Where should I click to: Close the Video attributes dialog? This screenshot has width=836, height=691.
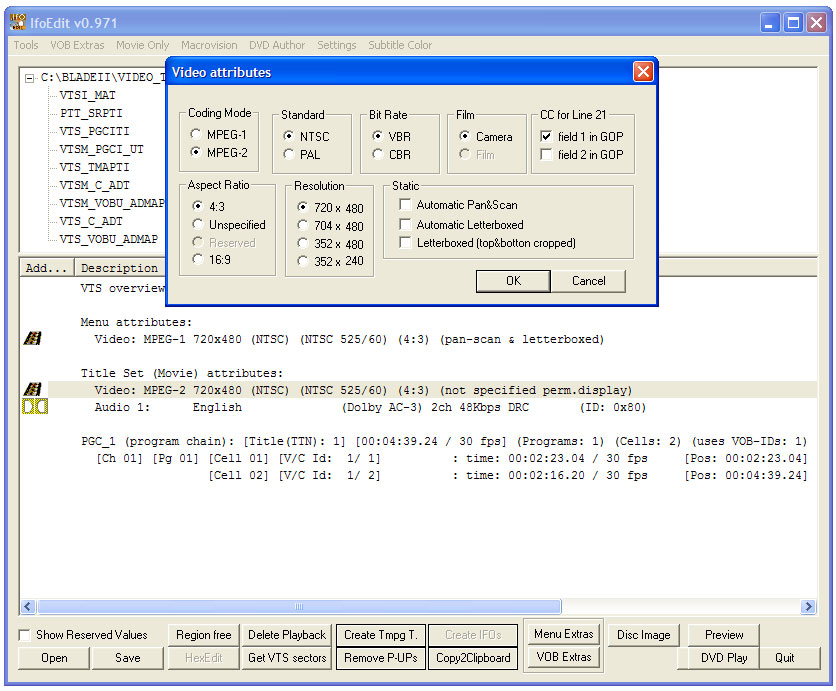(643, 71)
